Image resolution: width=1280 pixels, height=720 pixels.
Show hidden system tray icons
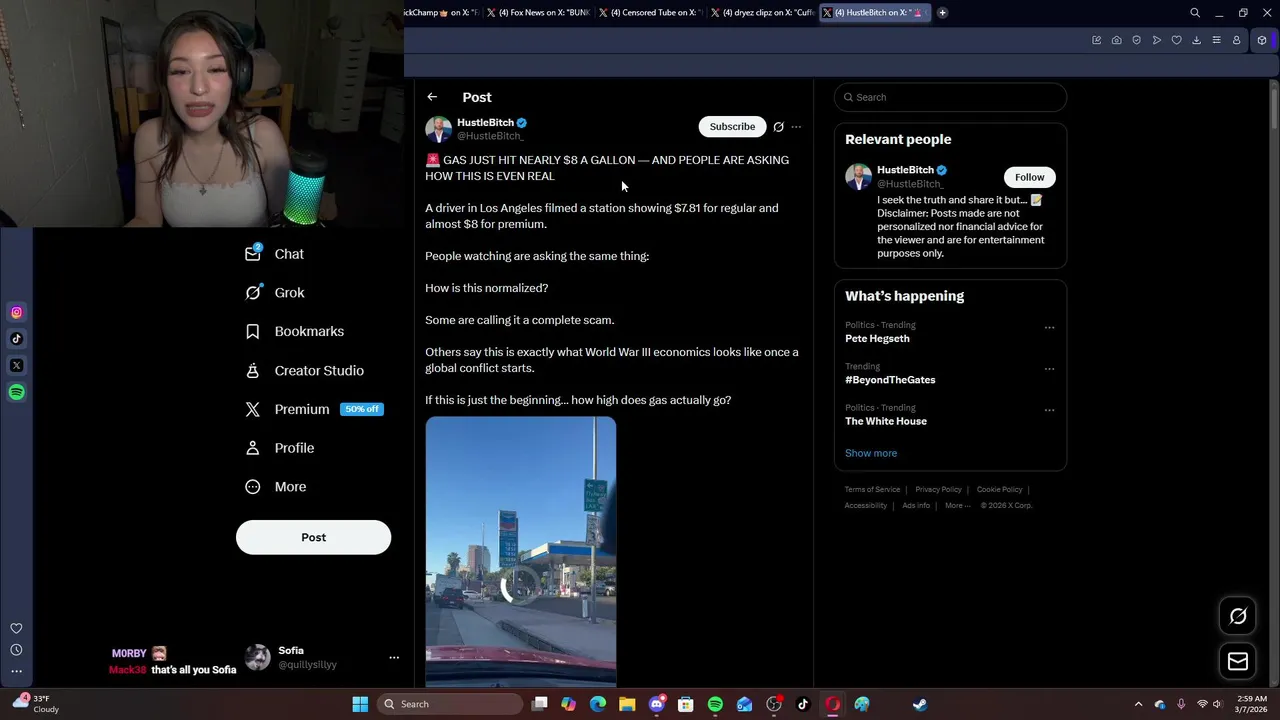pos(1138,704)
